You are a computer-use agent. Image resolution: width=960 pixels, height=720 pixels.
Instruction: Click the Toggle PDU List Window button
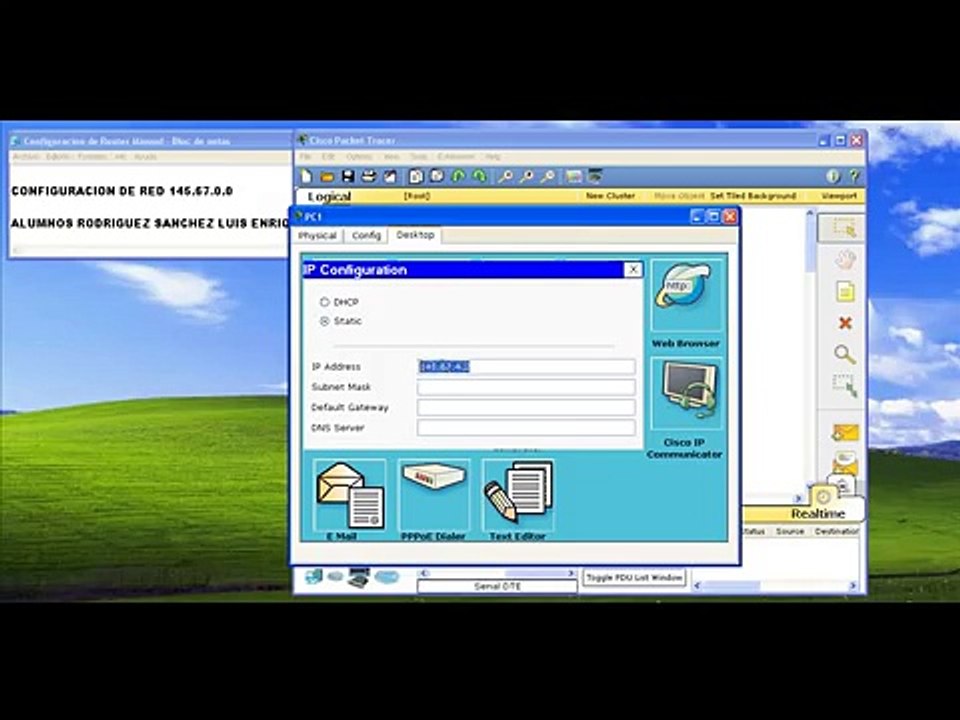click(x=634, y=577)
